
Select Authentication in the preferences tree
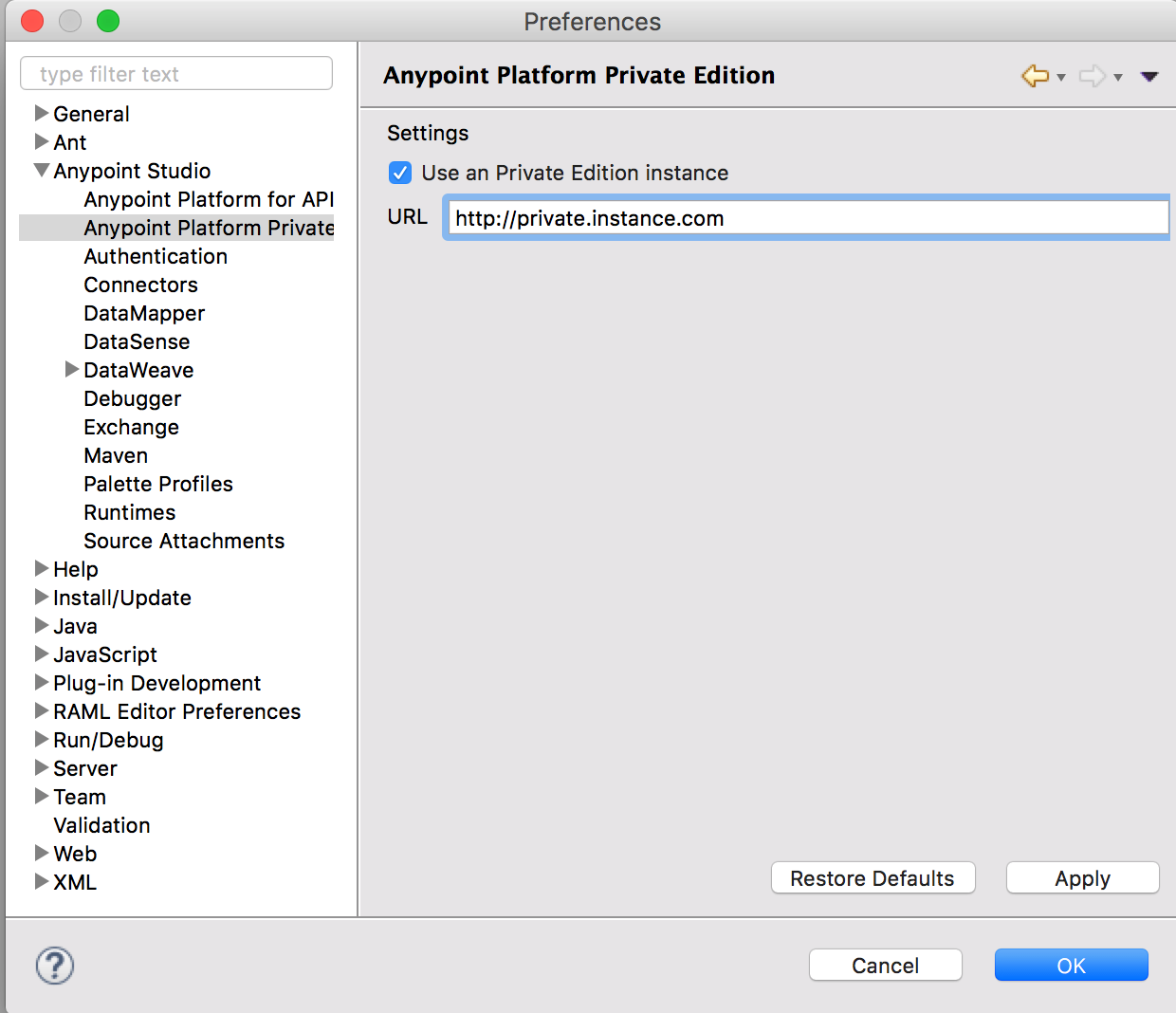coord(155,256)
